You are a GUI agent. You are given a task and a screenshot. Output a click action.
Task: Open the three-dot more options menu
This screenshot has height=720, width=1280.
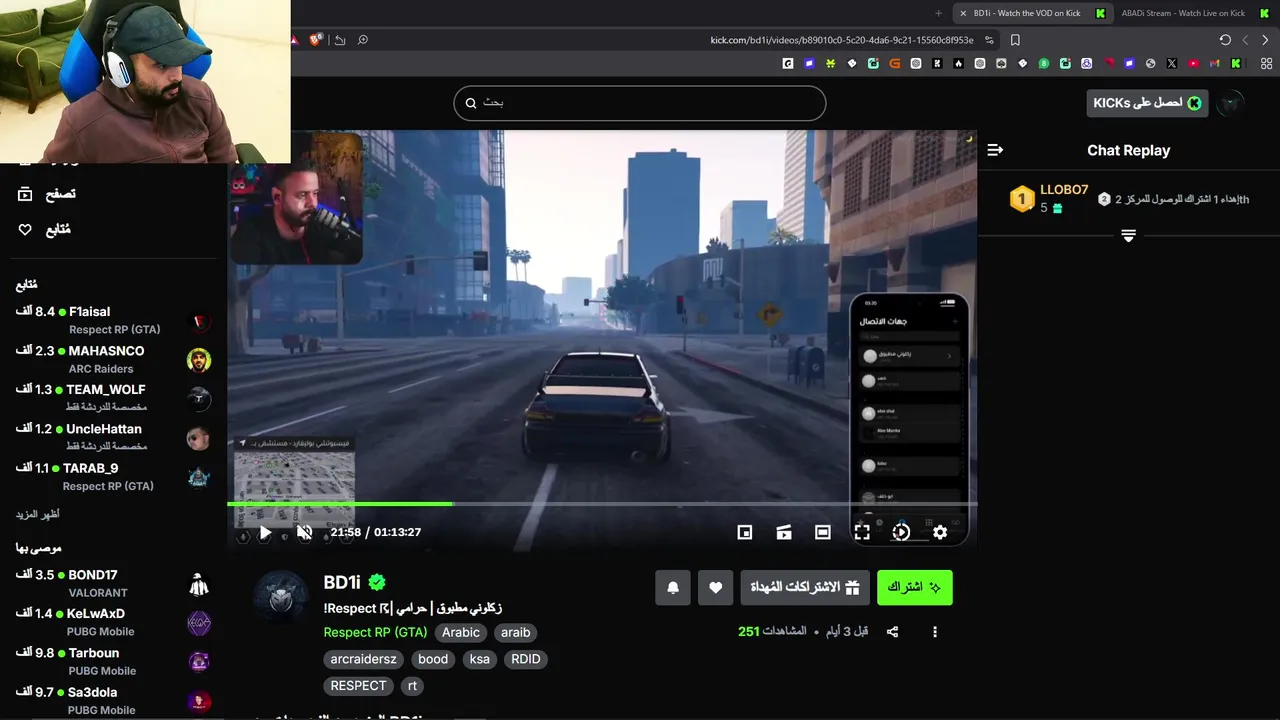click(x=935, y=632)
